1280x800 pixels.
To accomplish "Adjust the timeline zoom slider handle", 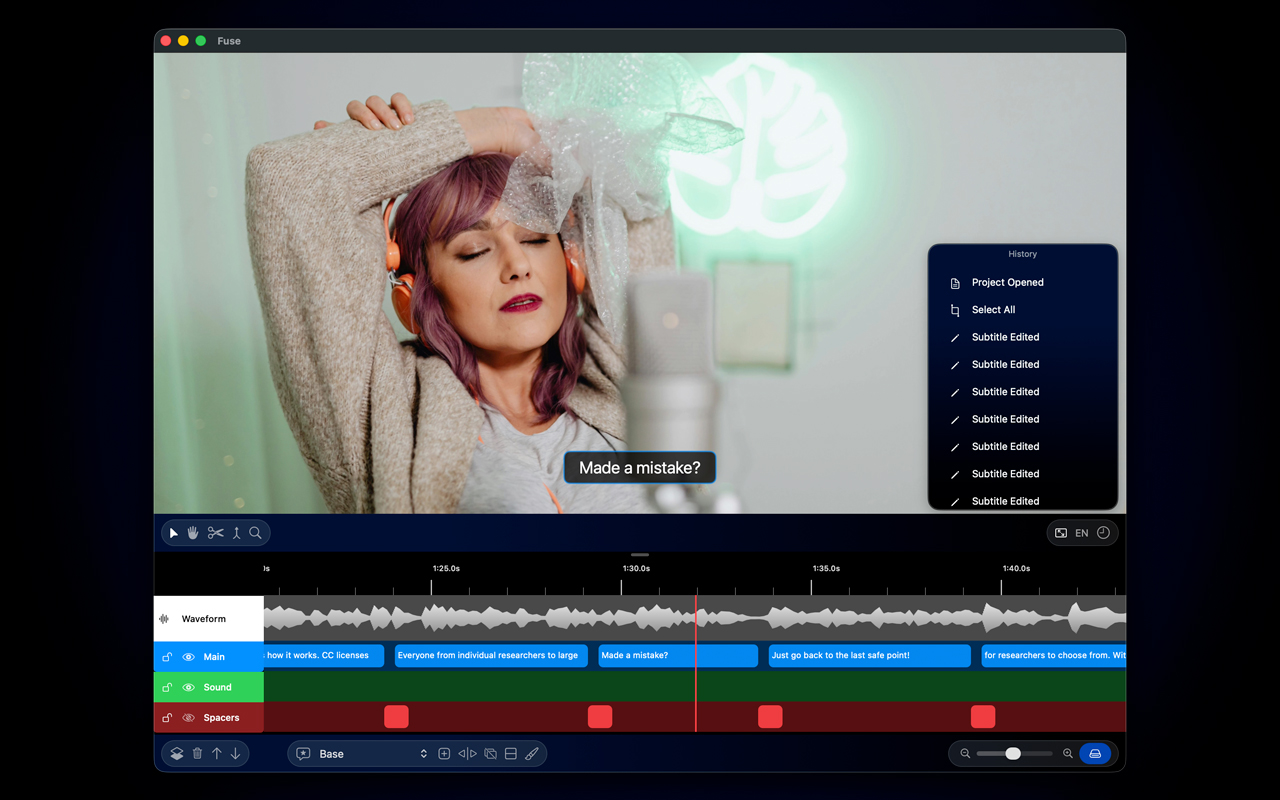I will pyautogui.click(x=1013, y=754).
